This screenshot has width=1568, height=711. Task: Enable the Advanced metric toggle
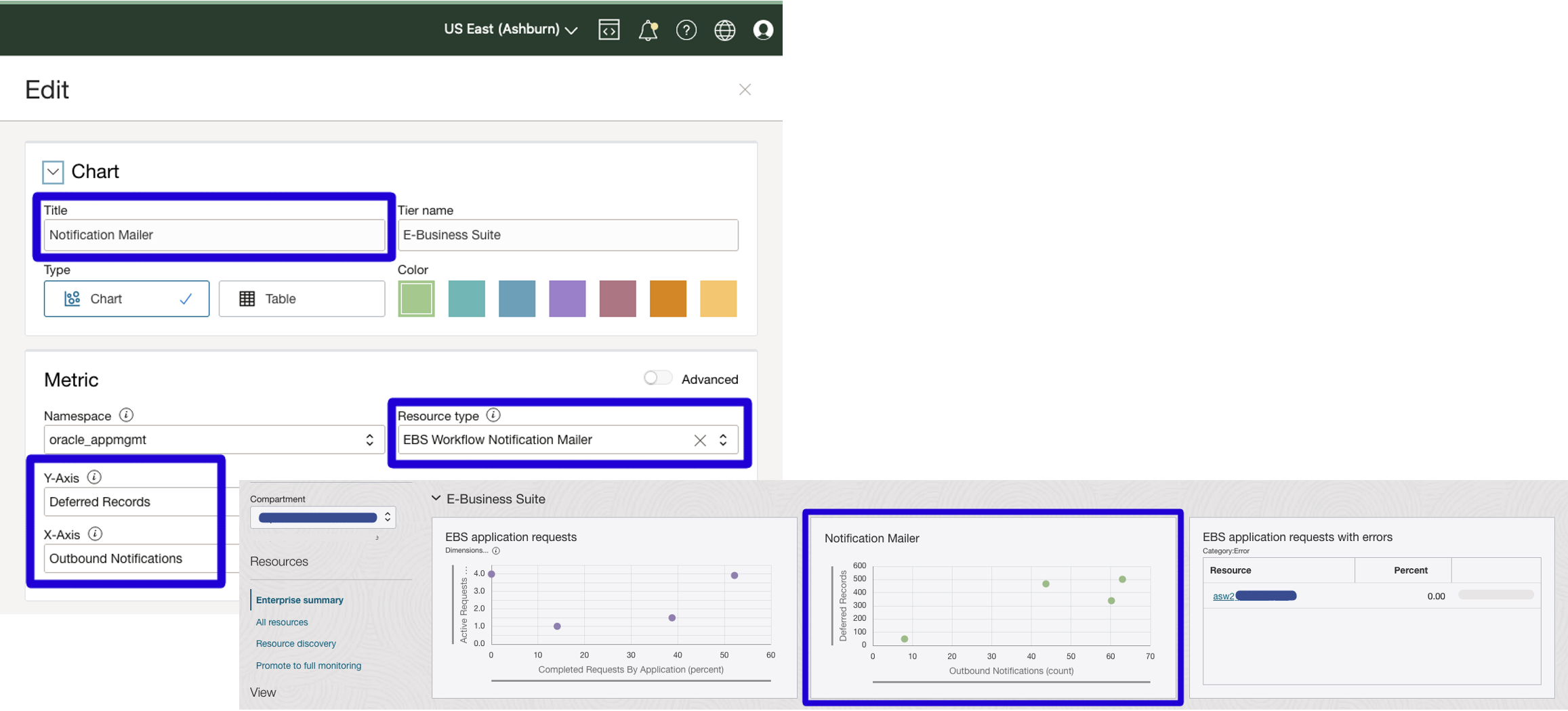pos(657,377)
